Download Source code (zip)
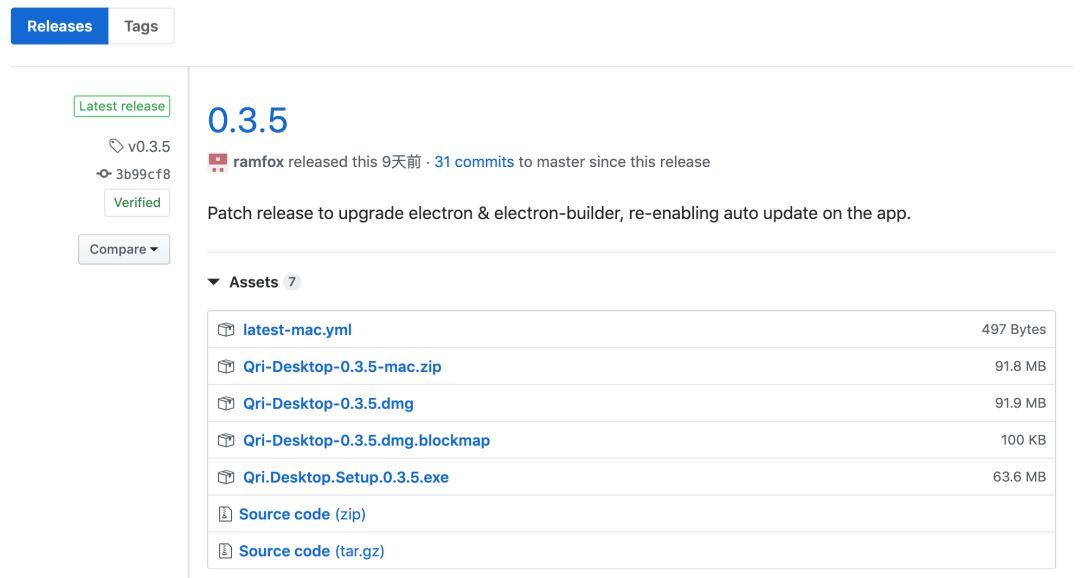Viewport: 1080px width, 578px height. click(x=302, y=514)
